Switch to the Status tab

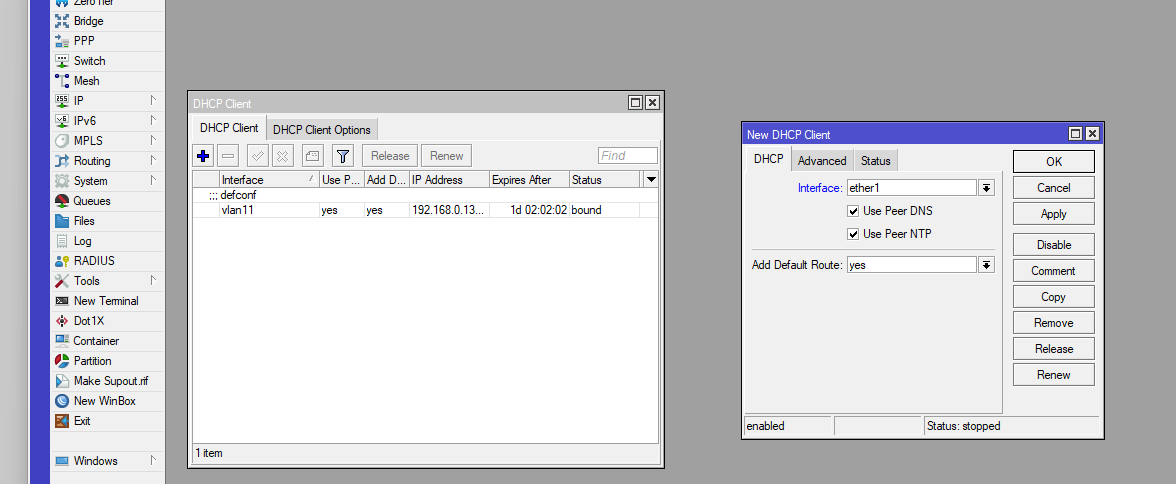coord(875,161)
